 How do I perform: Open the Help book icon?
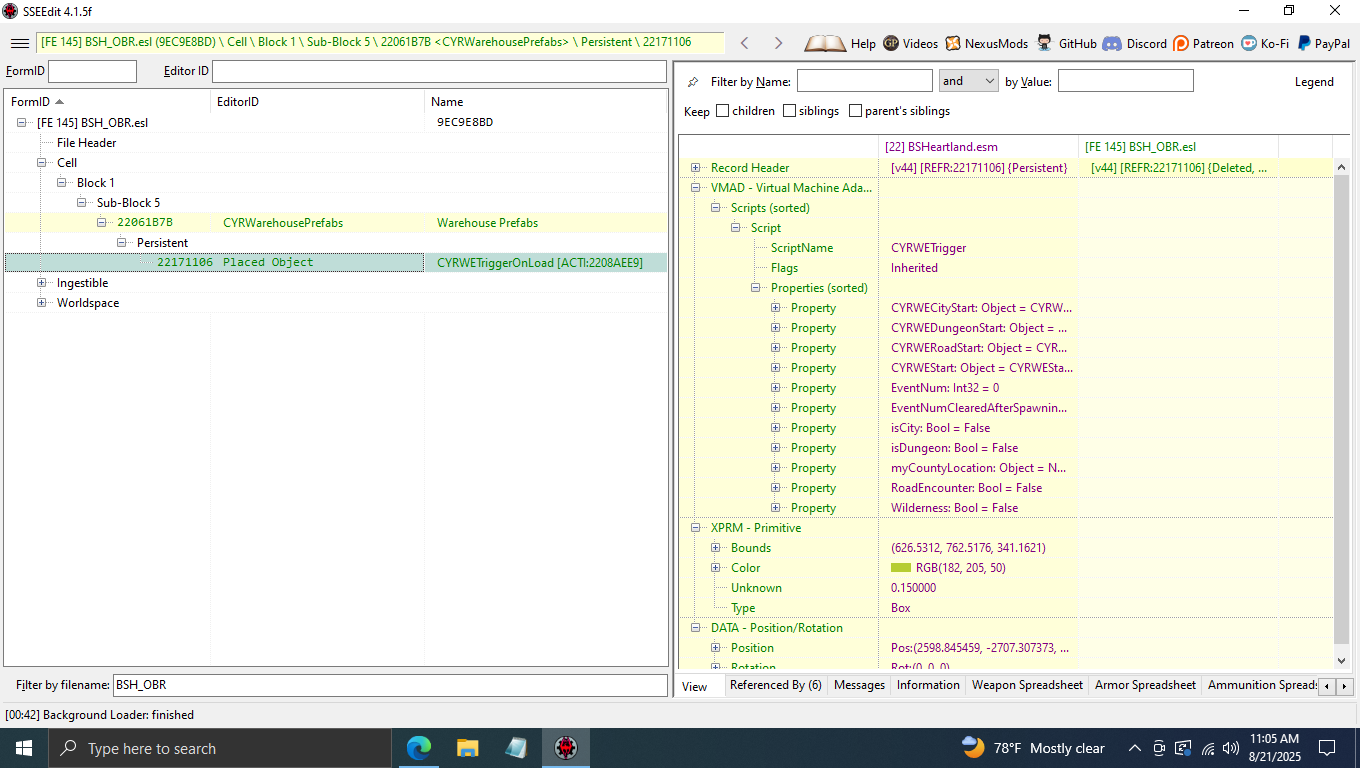point(825,43)
